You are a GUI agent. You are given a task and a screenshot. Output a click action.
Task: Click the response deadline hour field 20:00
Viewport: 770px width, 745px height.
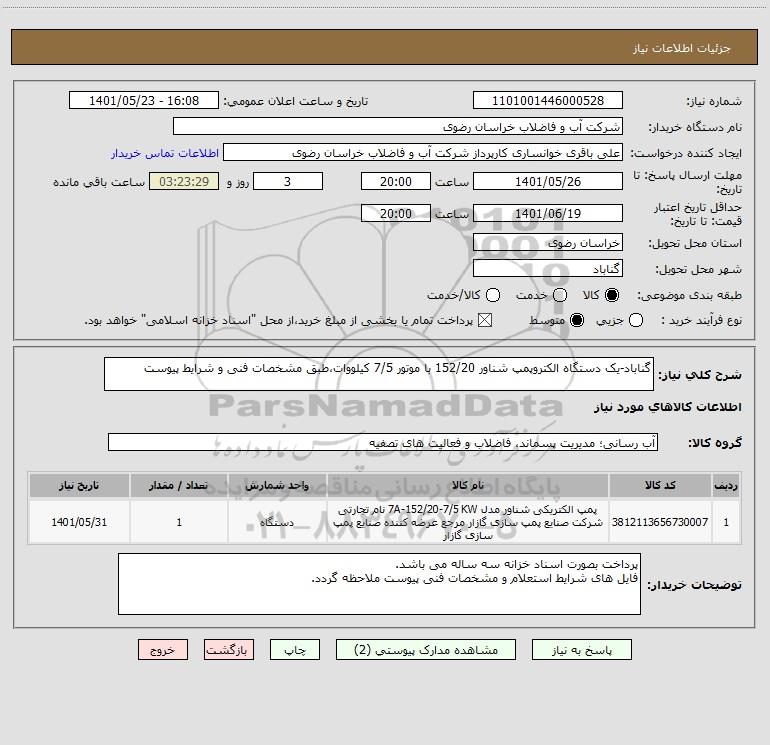395,181
